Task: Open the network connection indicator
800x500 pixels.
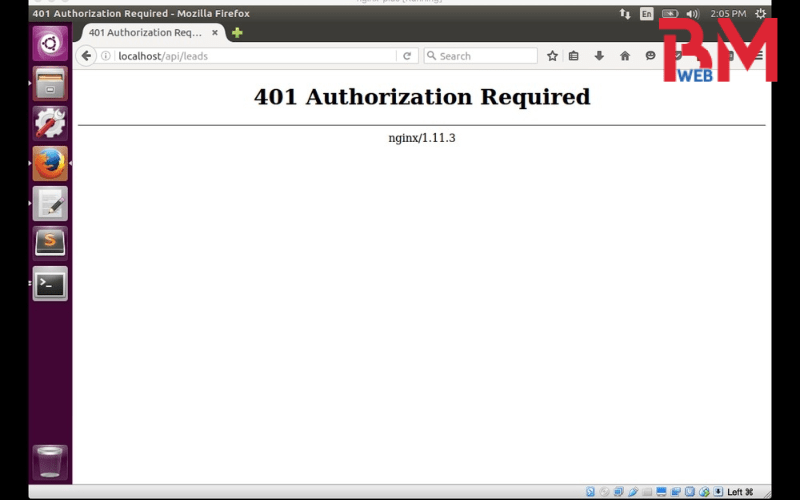Action: [625, 14]
